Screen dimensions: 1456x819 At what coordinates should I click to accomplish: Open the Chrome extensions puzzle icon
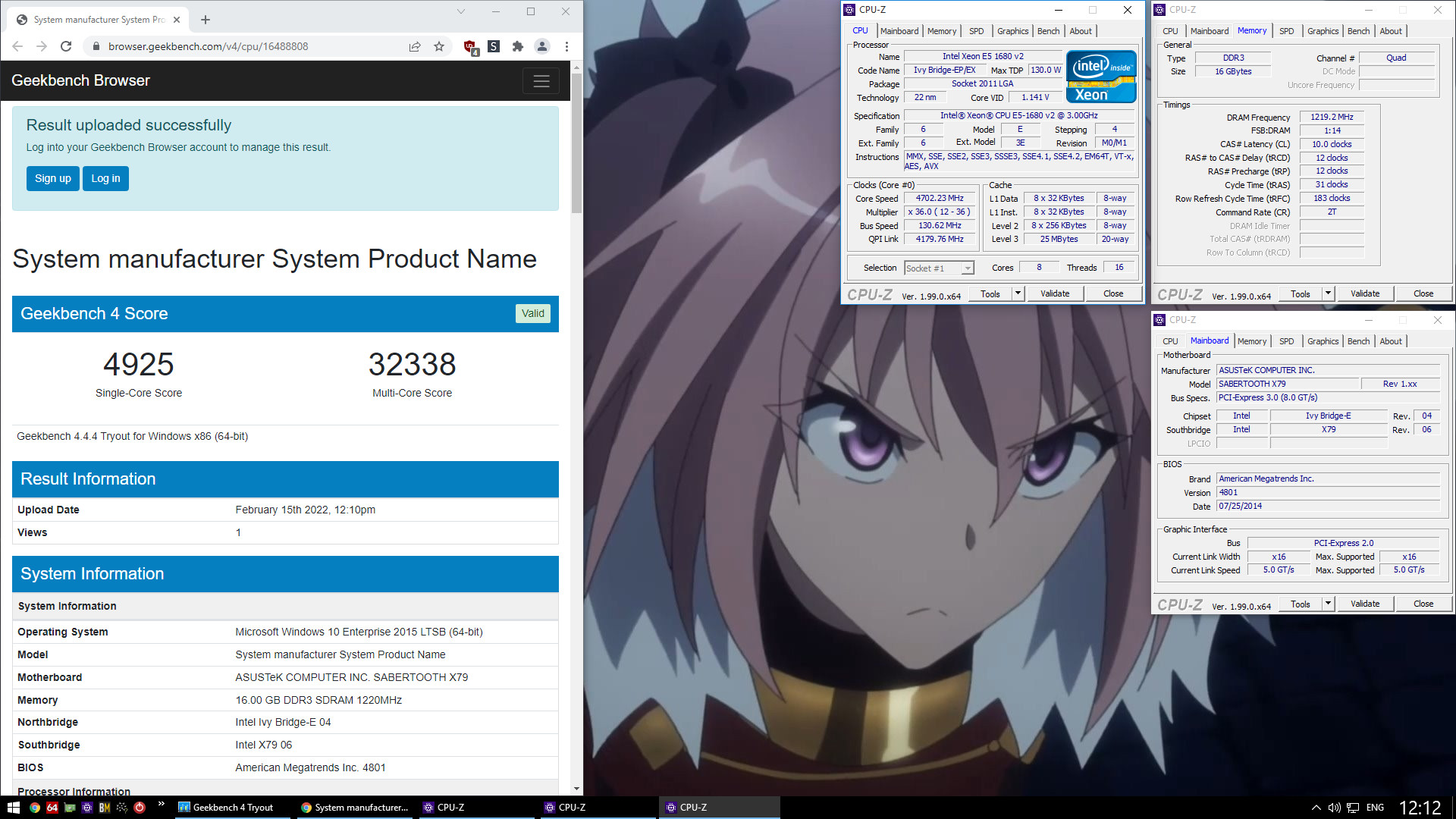tap(518, 46)
